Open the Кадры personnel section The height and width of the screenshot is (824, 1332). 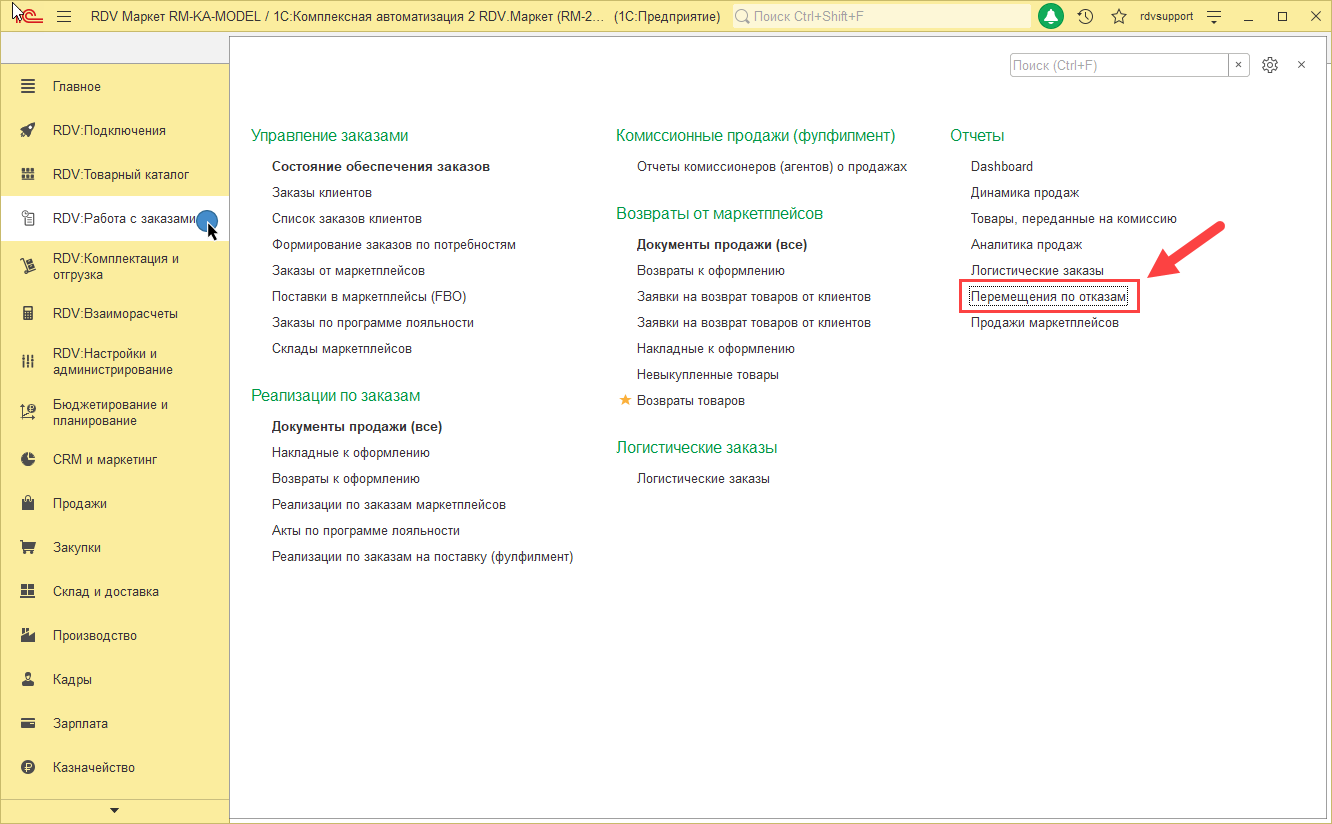point(114,680)
